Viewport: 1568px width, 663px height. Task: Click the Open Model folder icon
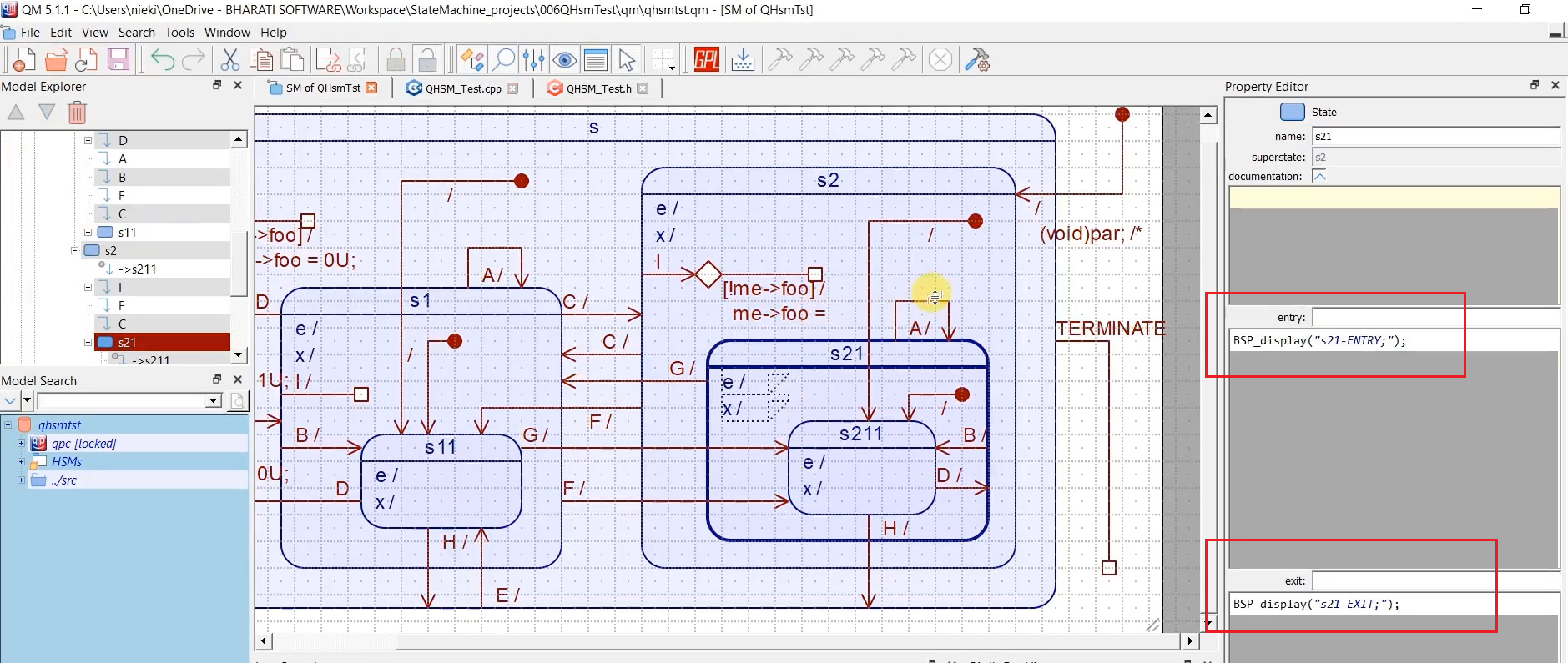(x=56, y=60)
